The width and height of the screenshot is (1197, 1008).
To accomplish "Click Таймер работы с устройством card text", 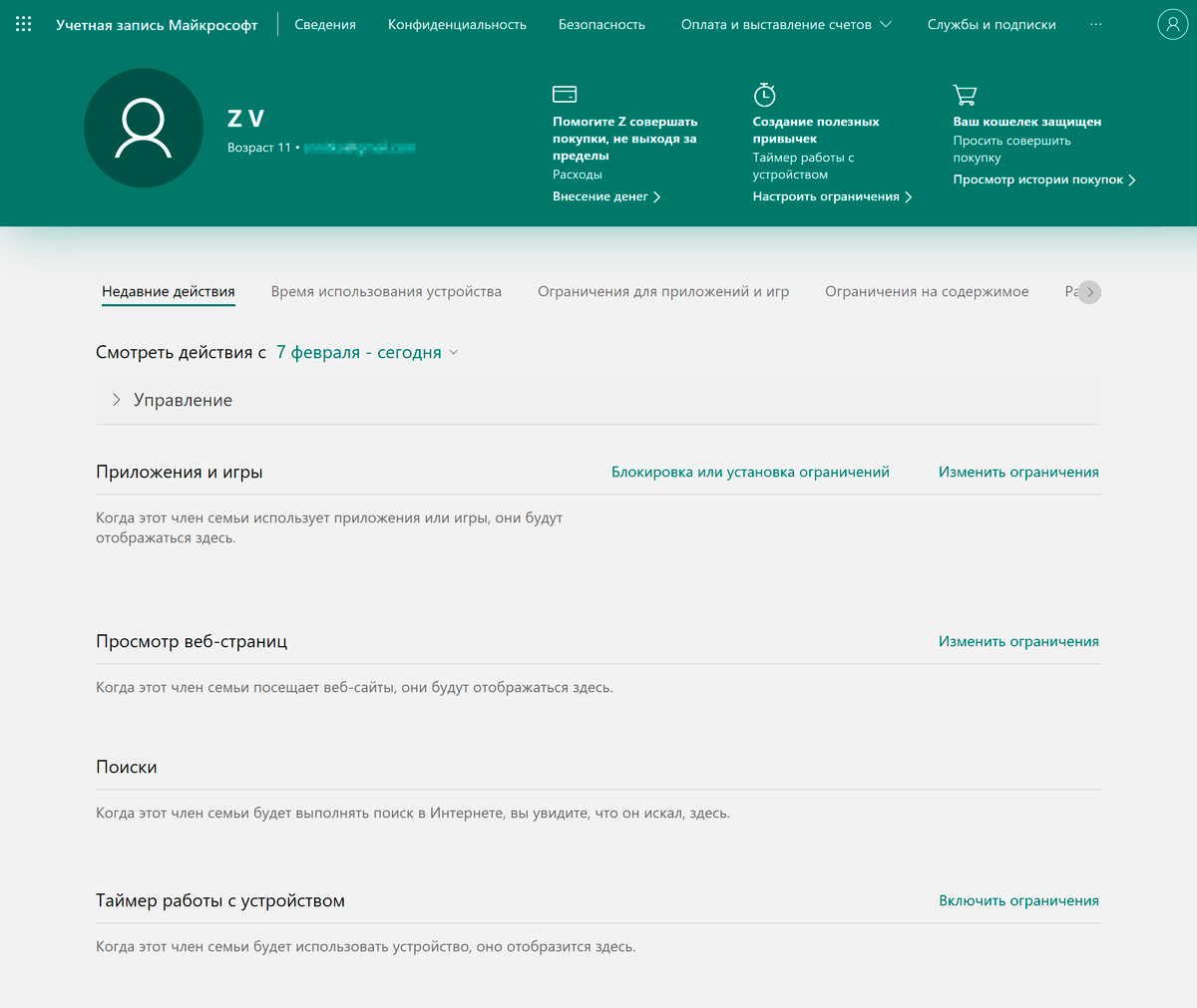I will click(803, 166).
